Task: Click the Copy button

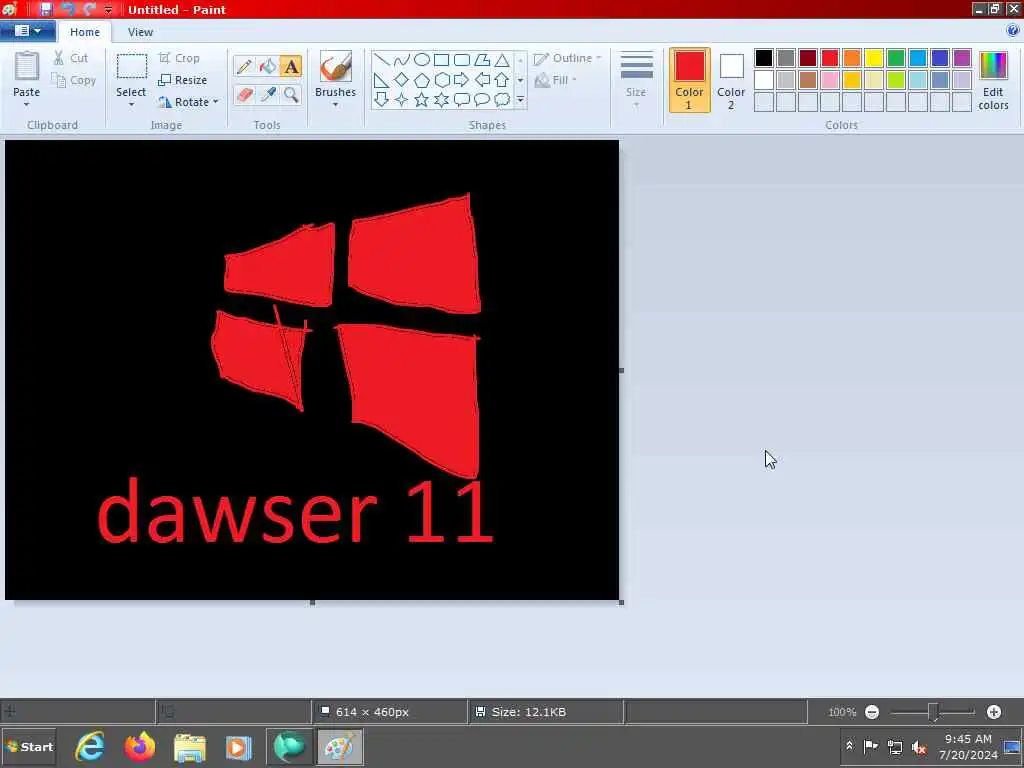Action: coord(74,80)
